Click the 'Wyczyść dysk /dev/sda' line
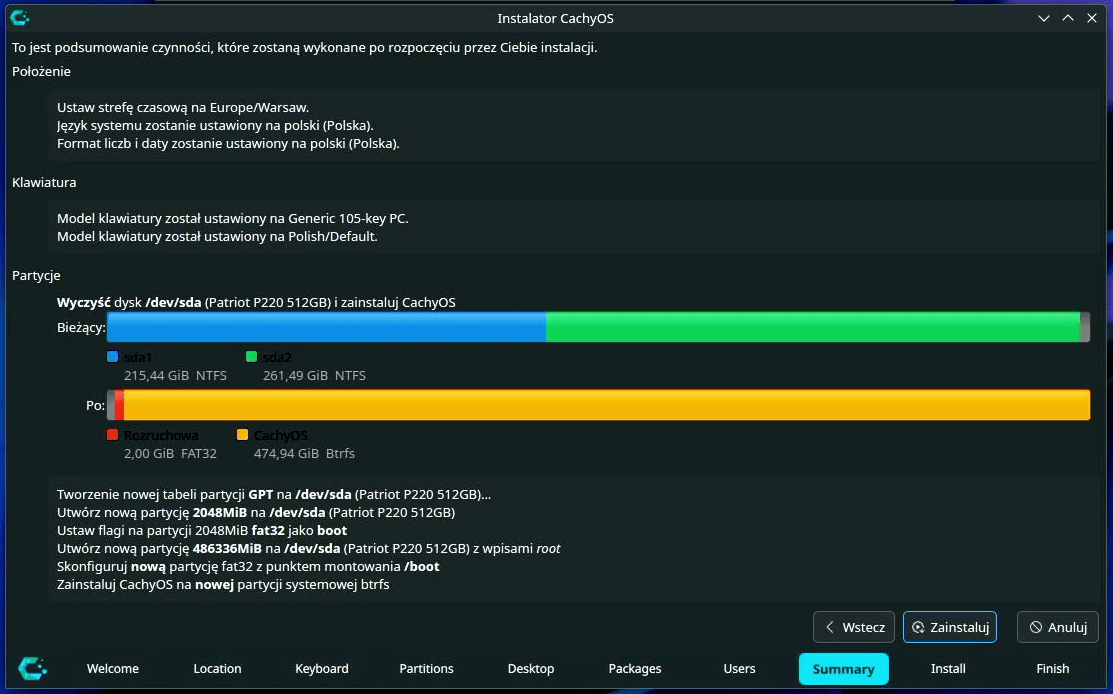 coord(256,302)
